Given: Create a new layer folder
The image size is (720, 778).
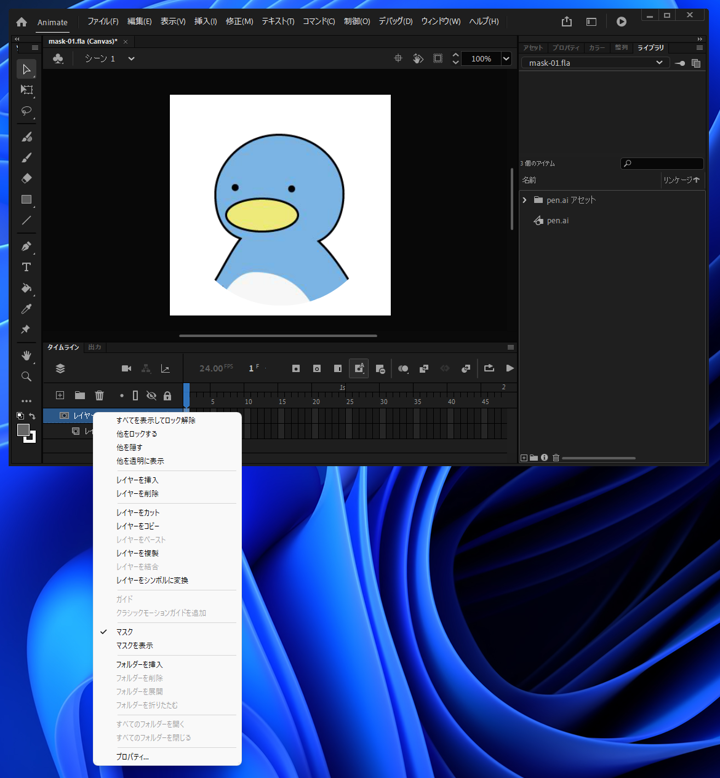Looking at the screenshot, I should tap(80, 395).
